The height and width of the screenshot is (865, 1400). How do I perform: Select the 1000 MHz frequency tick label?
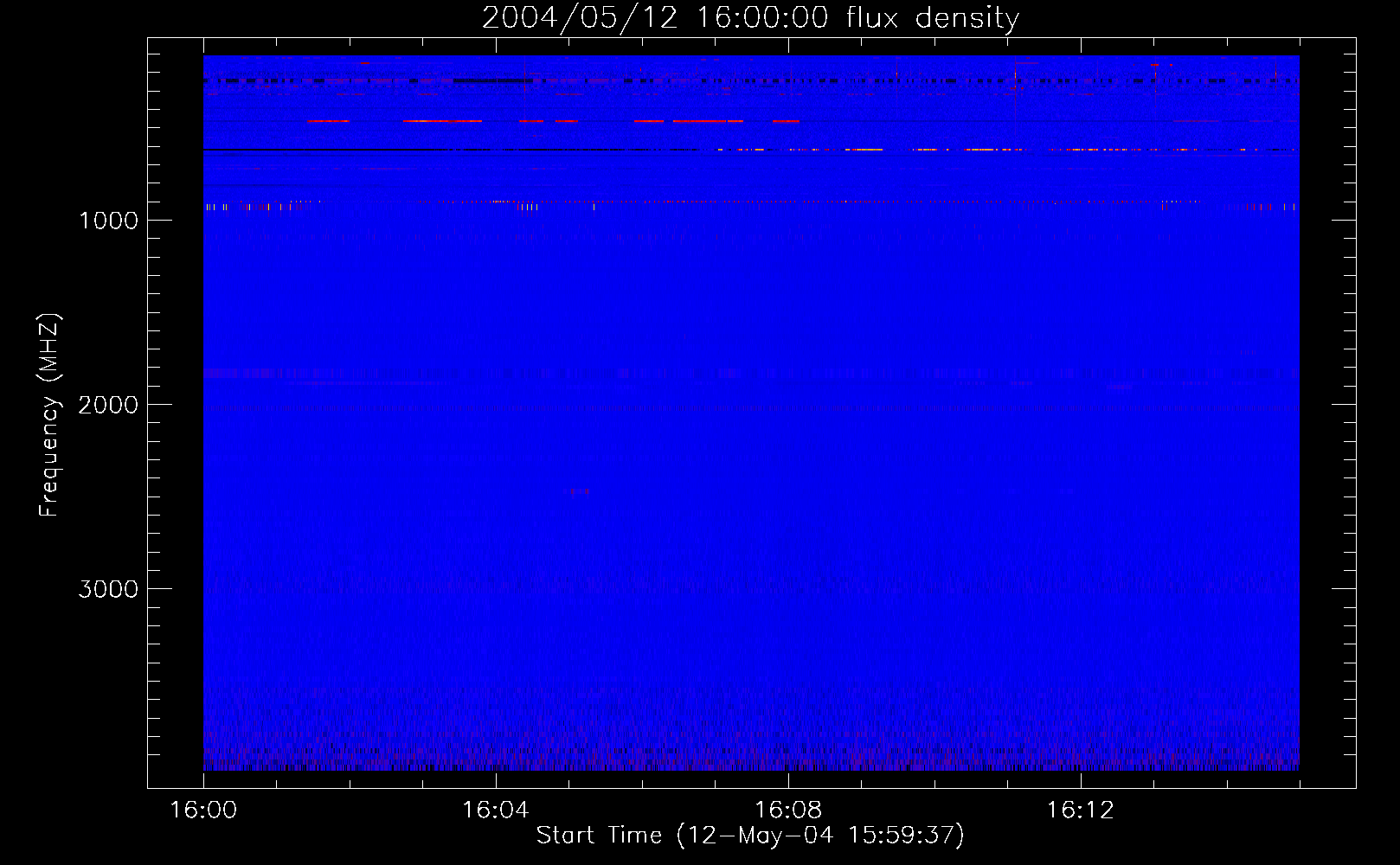pos(108,221)
